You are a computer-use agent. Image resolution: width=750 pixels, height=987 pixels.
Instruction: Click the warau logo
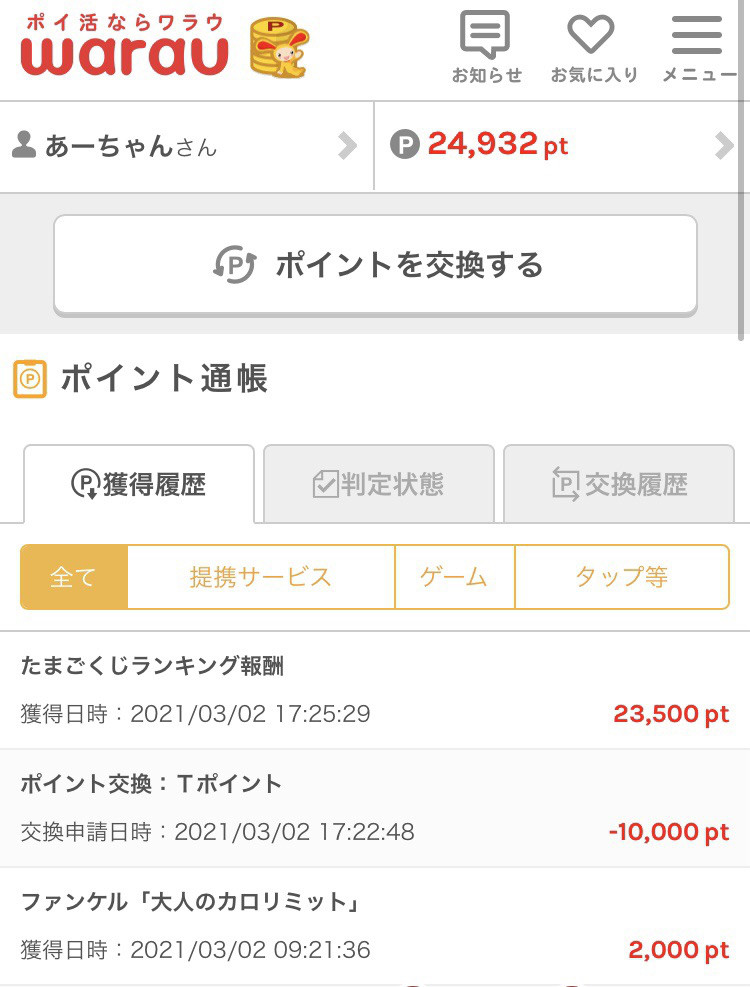pyautogui.click(x=125, y=46)
